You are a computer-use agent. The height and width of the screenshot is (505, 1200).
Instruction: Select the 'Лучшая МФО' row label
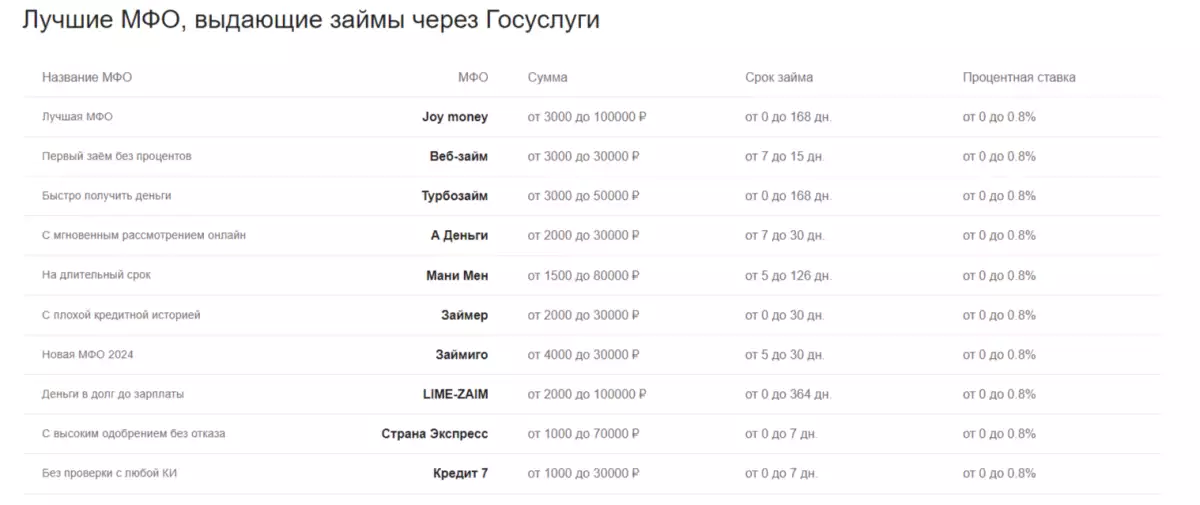tap(77, 117)
